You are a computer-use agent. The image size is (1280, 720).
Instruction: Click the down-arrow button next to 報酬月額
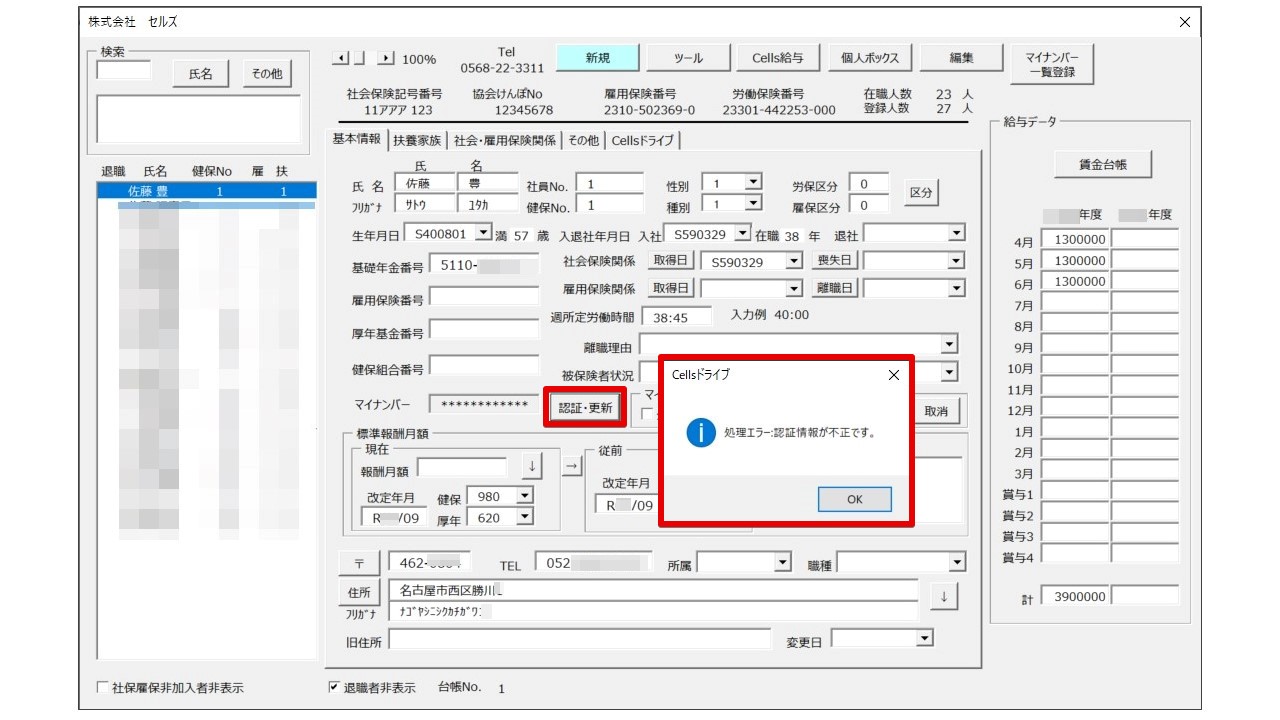pos(532,467)
